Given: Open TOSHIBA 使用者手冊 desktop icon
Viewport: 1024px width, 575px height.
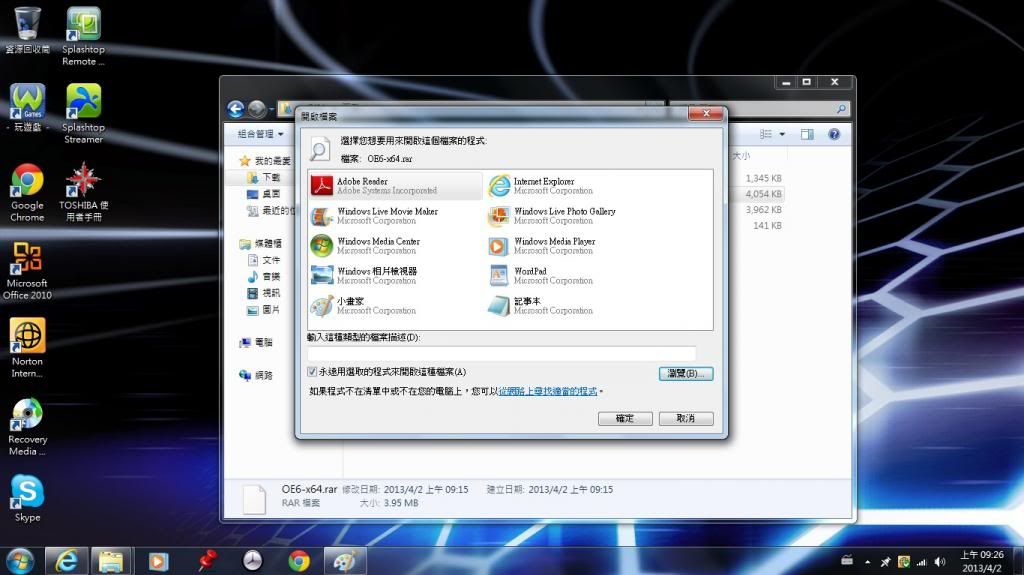Looking at the screenshot, I should point(83,192).
